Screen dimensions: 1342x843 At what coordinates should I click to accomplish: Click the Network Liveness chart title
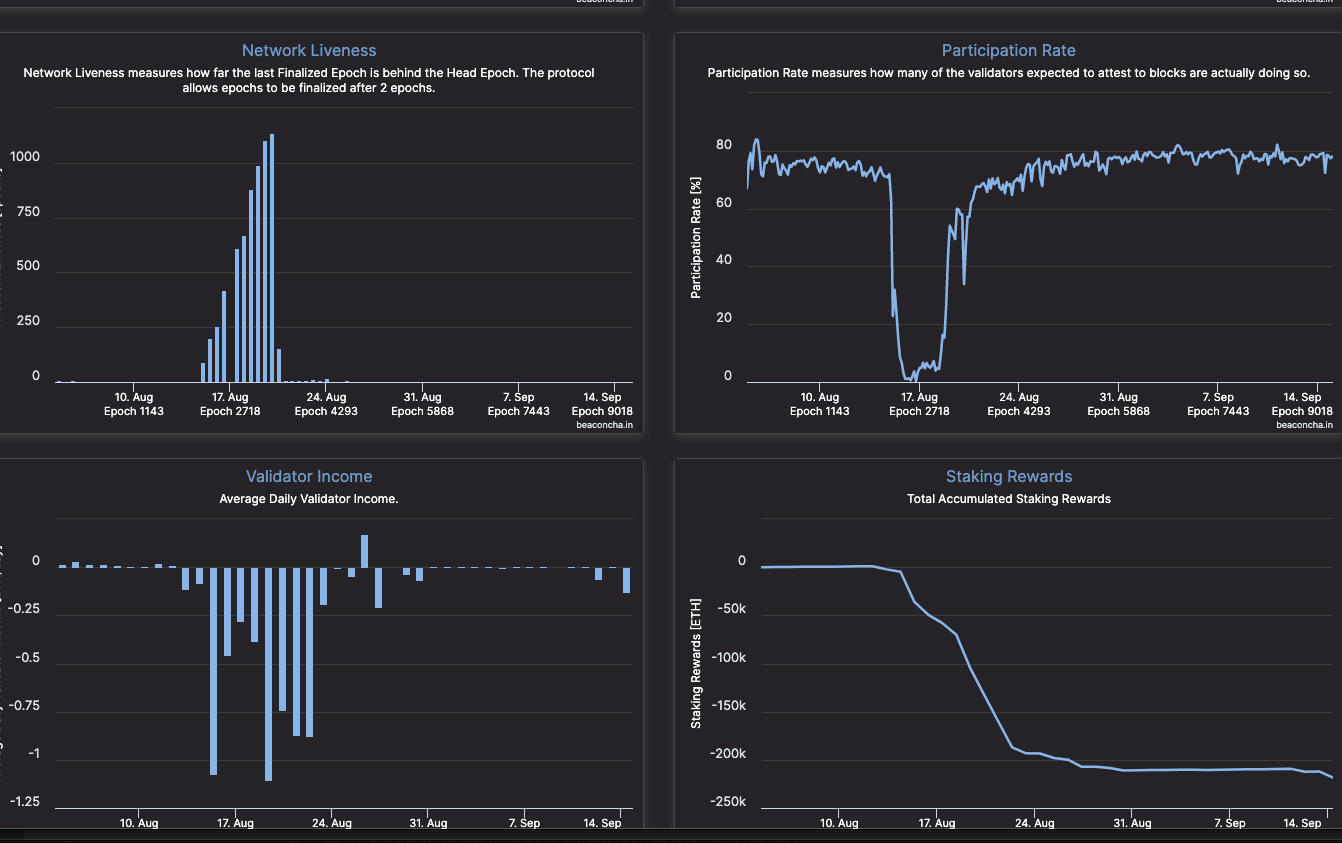click(309, 50)
